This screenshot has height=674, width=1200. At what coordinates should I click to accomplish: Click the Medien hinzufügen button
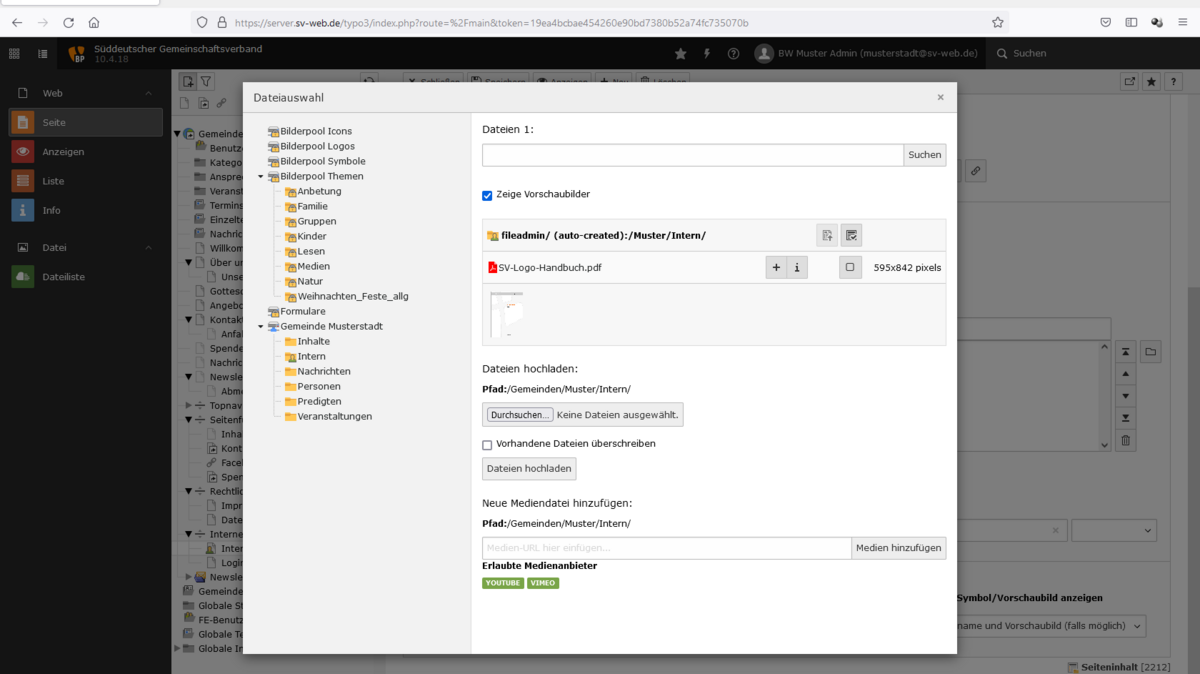(x=898, y=548)
